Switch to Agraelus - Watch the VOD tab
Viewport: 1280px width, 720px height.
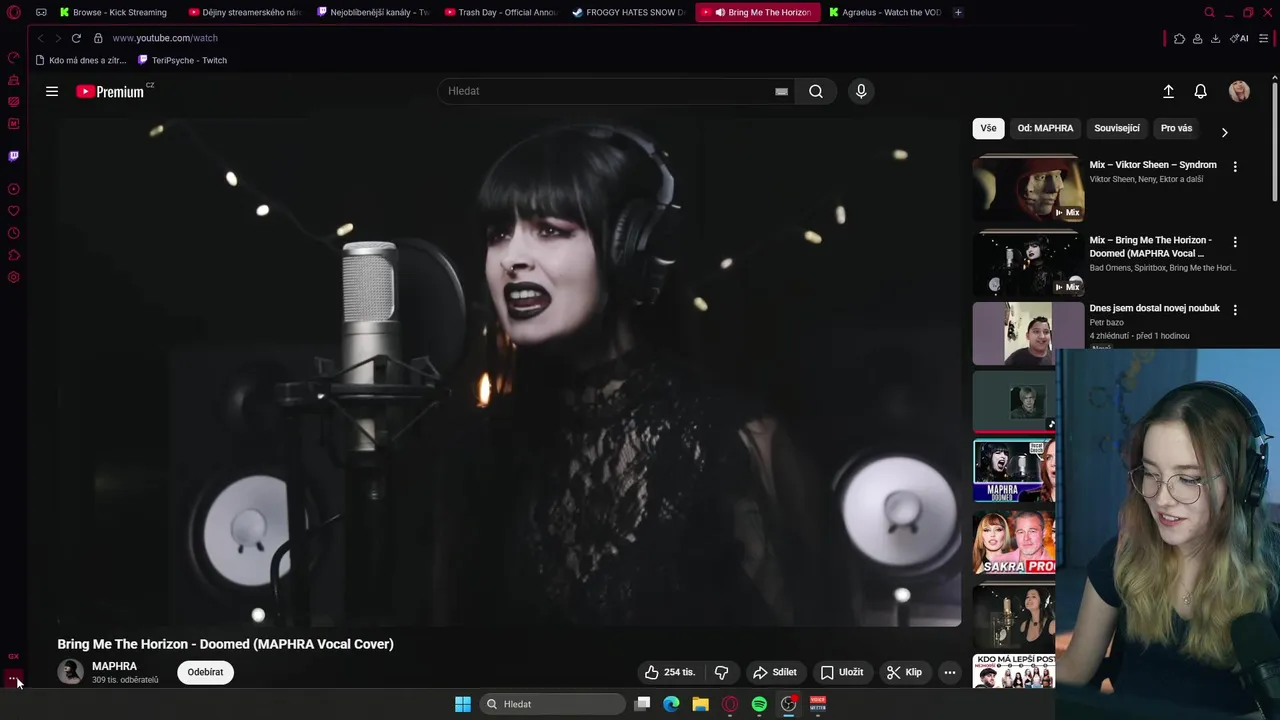pos(885,13)
